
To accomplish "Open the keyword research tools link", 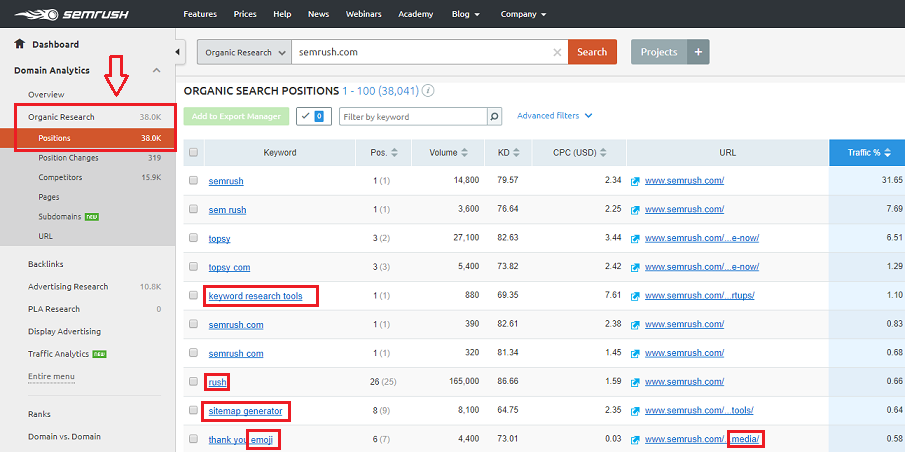I will [x=255, y=296].
